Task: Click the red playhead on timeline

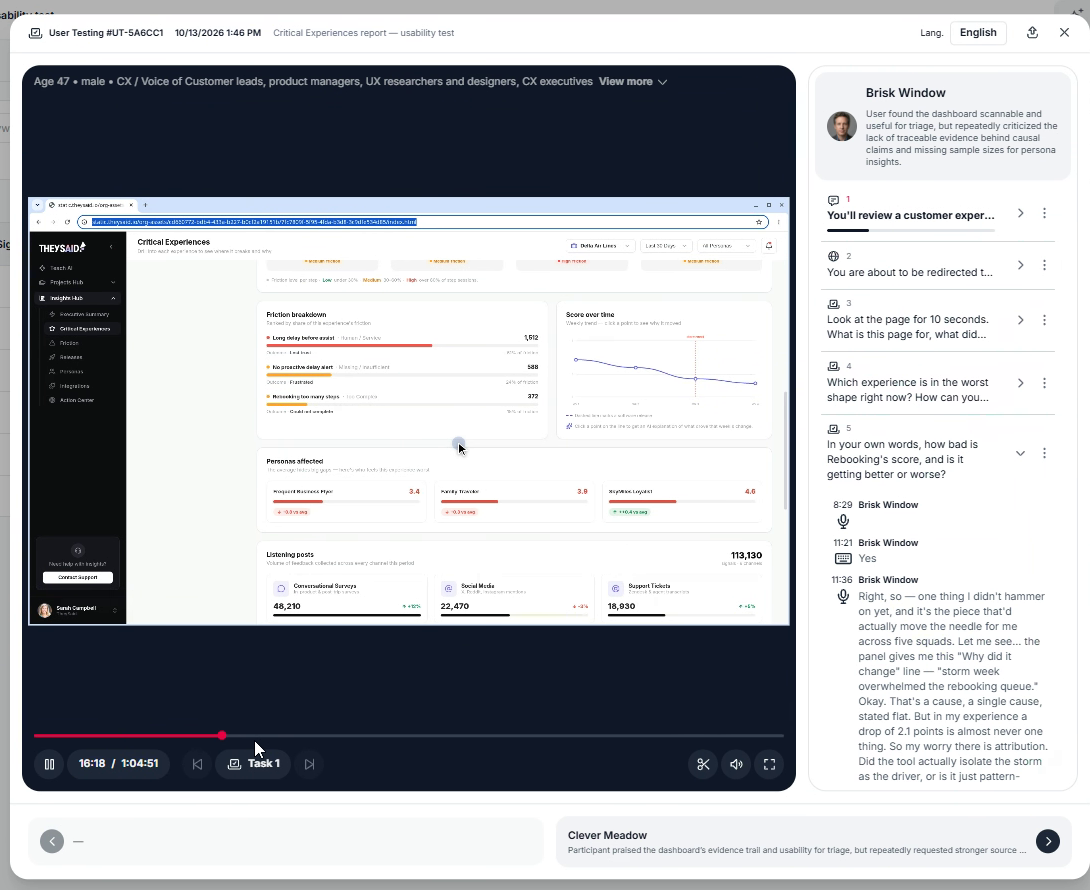Action: click(x=222, y=735)
